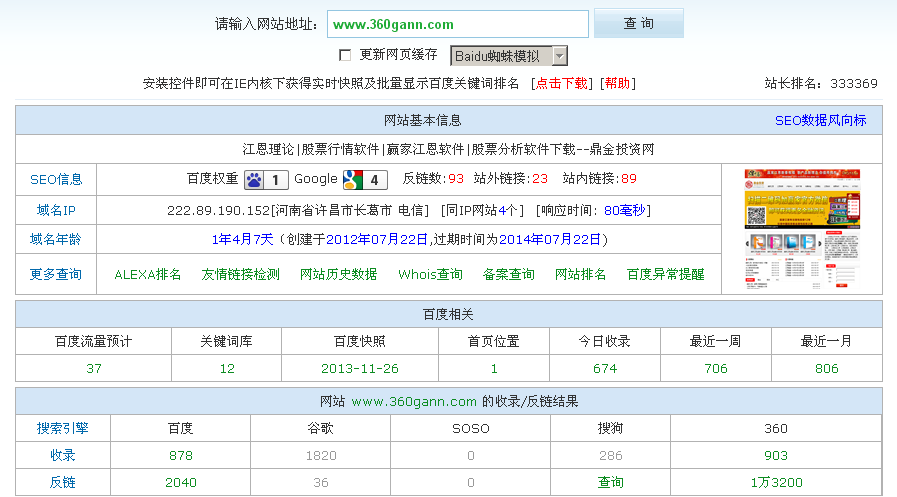The height and width of the screenshot is (497, 897).
Task: Click the 站内链接 value 89
Action: pyautogui.click(x=629, y=179)
